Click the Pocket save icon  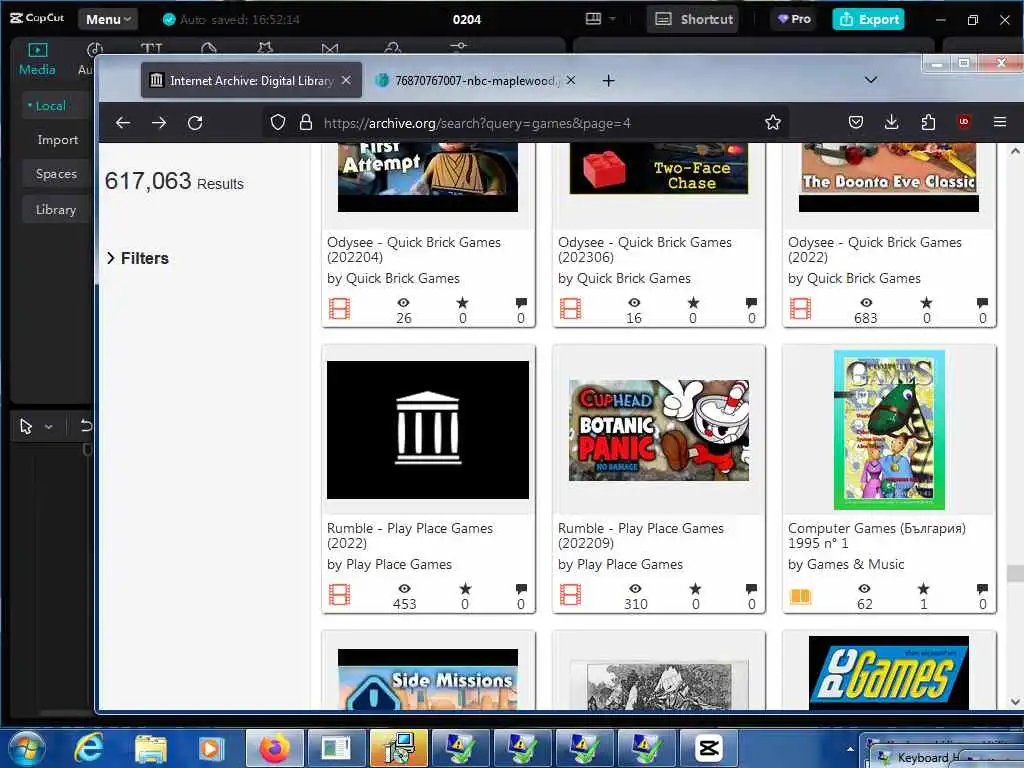(x=856, y=122)
